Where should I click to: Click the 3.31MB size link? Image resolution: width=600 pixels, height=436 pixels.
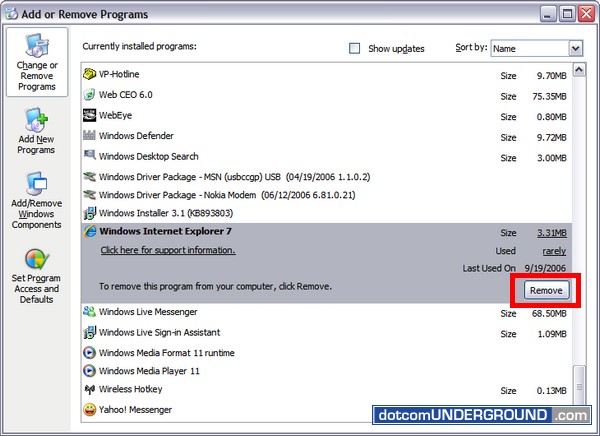pos(551,233)
